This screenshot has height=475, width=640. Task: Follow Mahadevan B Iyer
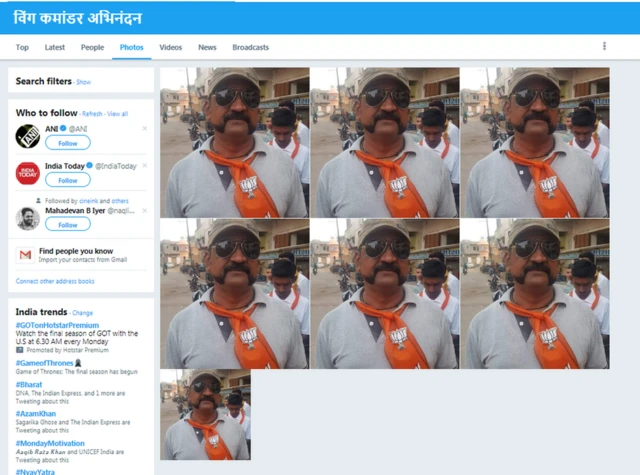pos(68,224)
